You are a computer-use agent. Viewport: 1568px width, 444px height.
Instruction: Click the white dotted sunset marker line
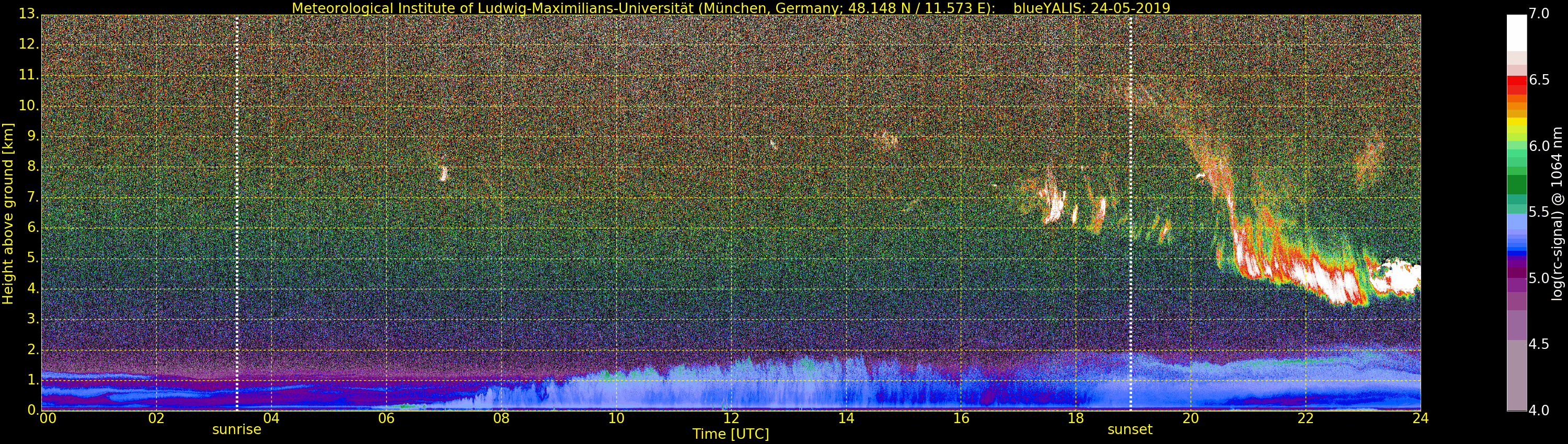[x=1131, y=212]
